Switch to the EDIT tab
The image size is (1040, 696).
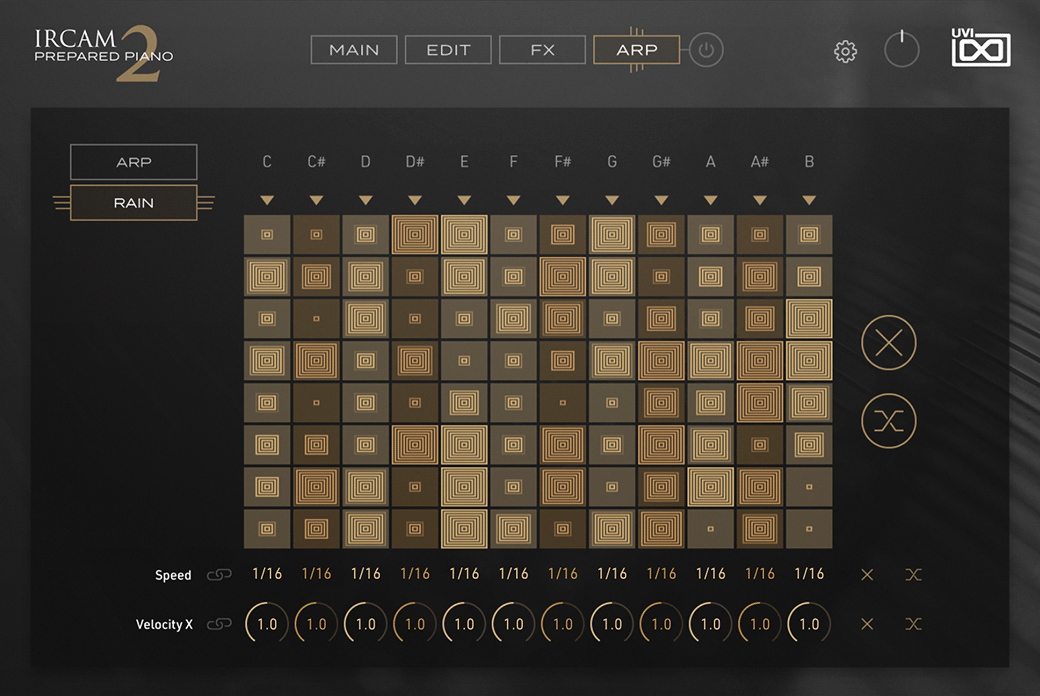tap(448, 50)
